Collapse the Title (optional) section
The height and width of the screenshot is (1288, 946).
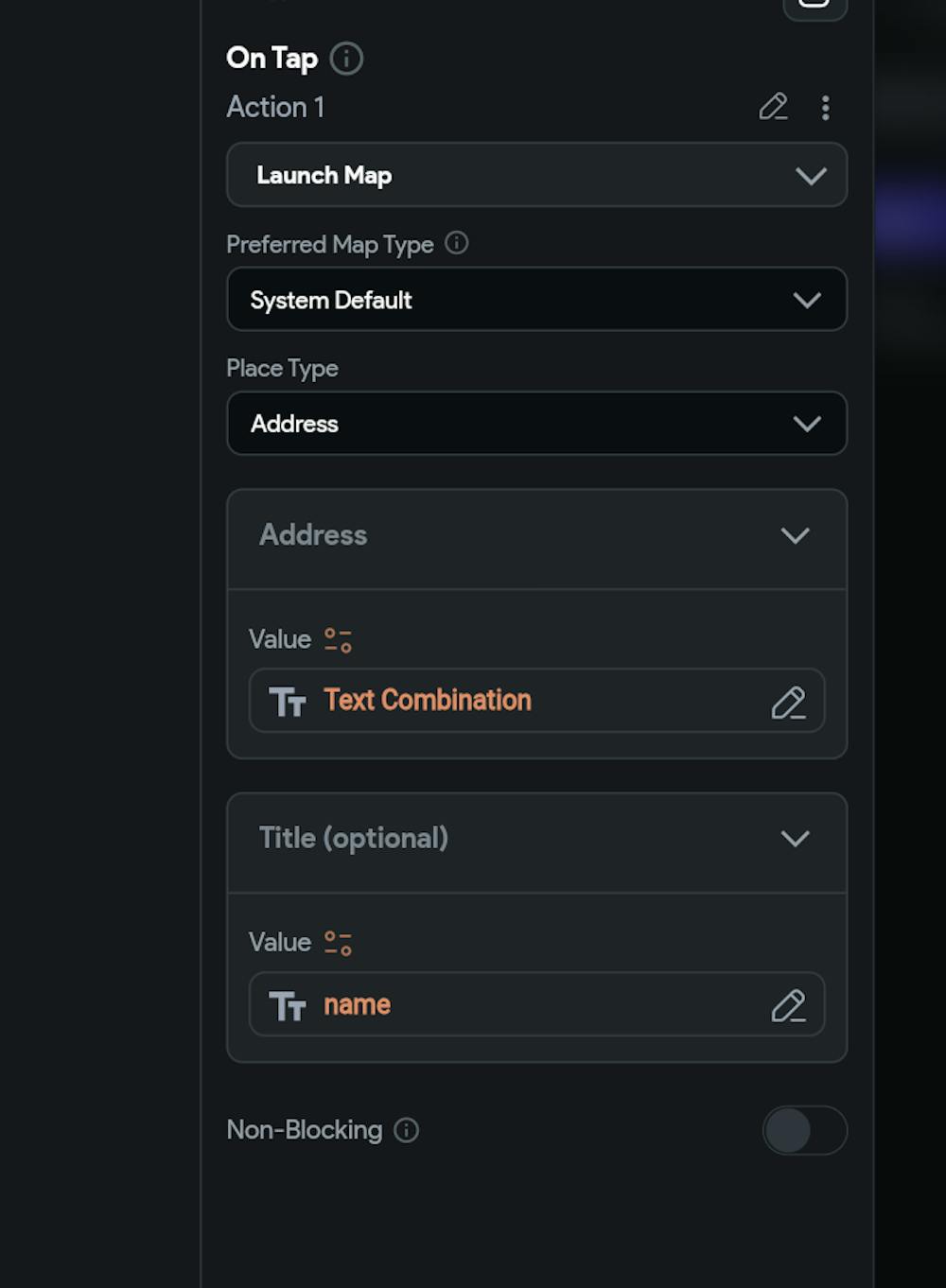tap(795, 839)
